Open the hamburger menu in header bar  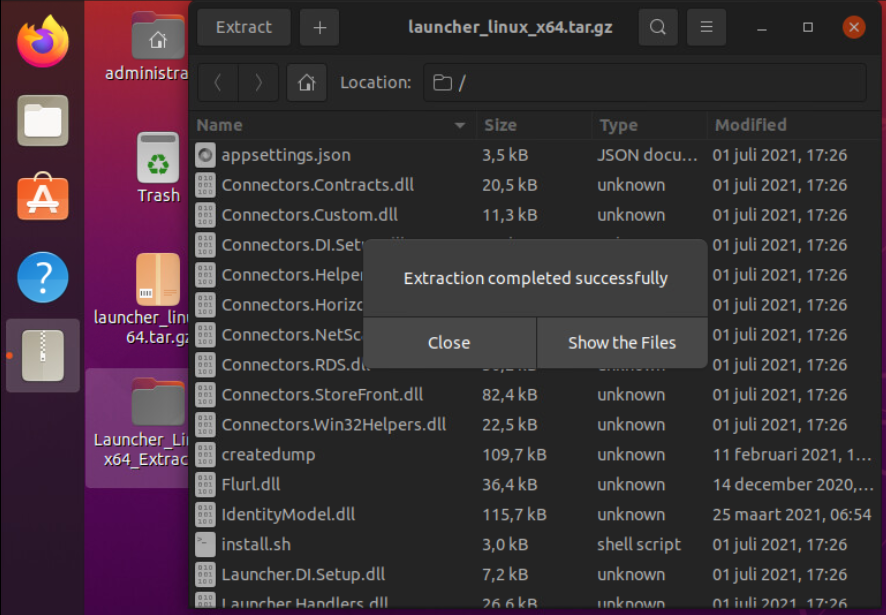click(707, 27)
